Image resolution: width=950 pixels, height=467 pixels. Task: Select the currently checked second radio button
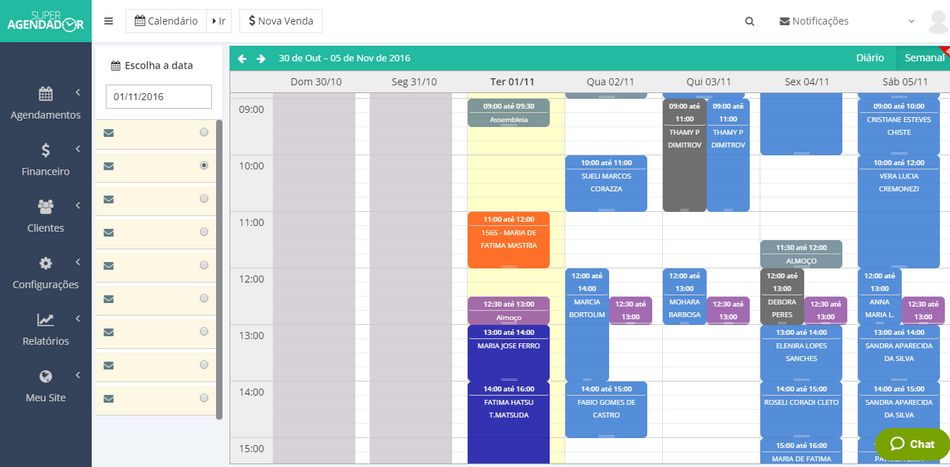click(204, 165)
